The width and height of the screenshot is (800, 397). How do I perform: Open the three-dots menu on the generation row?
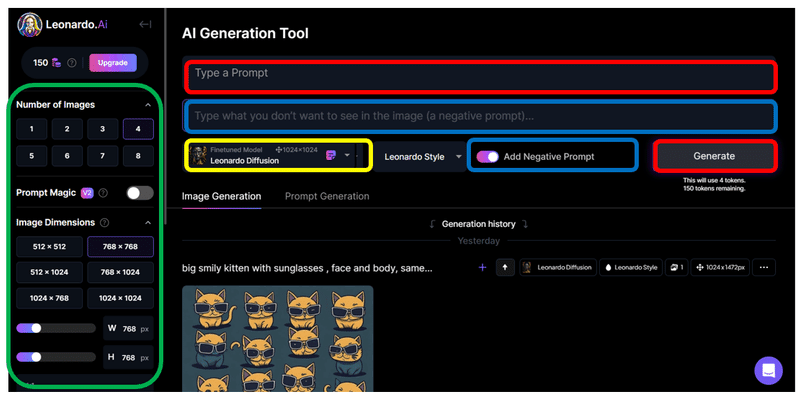tap(764, 267)
